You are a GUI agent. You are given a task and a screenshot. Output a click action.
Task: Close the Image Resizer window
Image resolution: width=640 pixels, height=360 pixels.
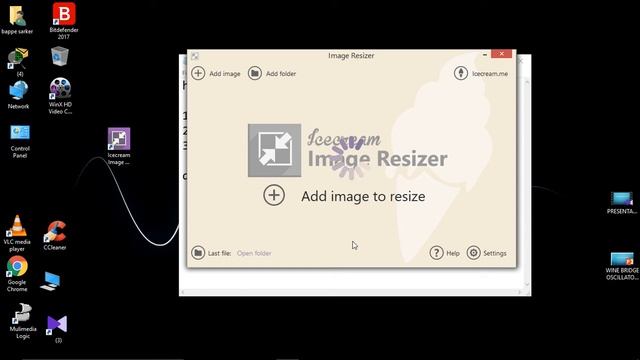(x=501, y=54)
